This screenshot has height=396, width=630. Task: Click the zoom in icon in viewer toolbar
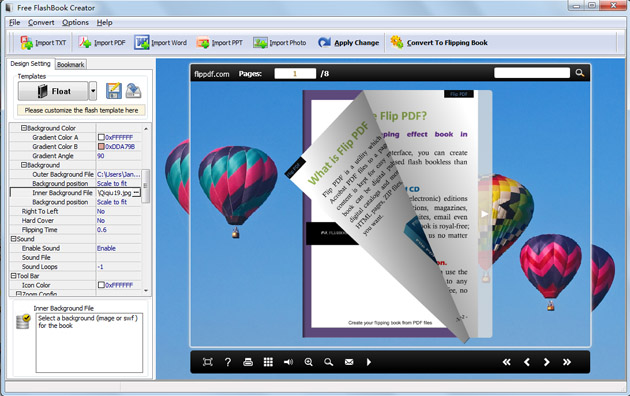309,362
